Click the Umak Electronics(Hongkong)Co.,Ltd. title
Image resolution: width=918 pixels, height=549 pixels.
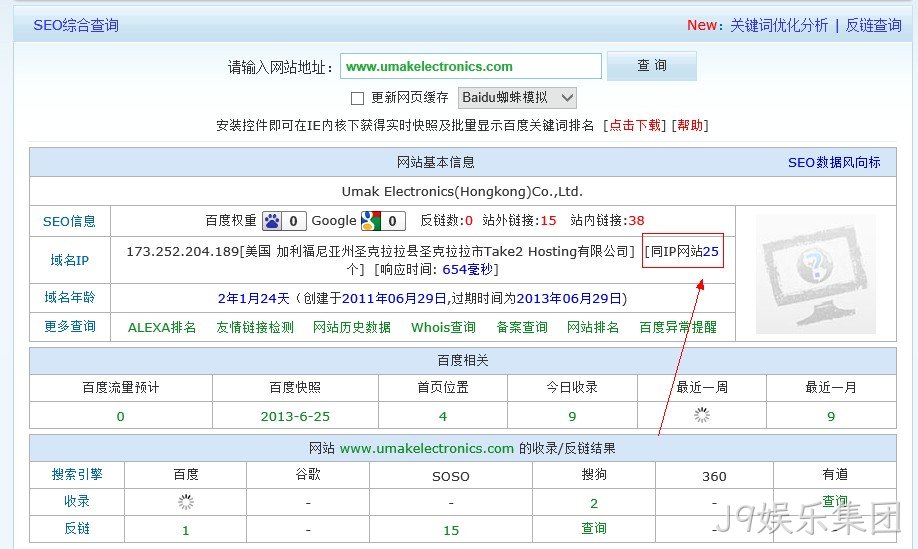(463, 191)
